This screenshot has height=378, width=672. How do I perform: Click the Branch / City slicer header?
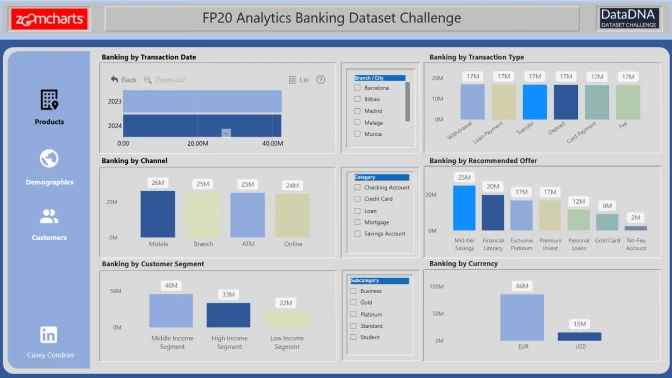click(x=380, y=78)
